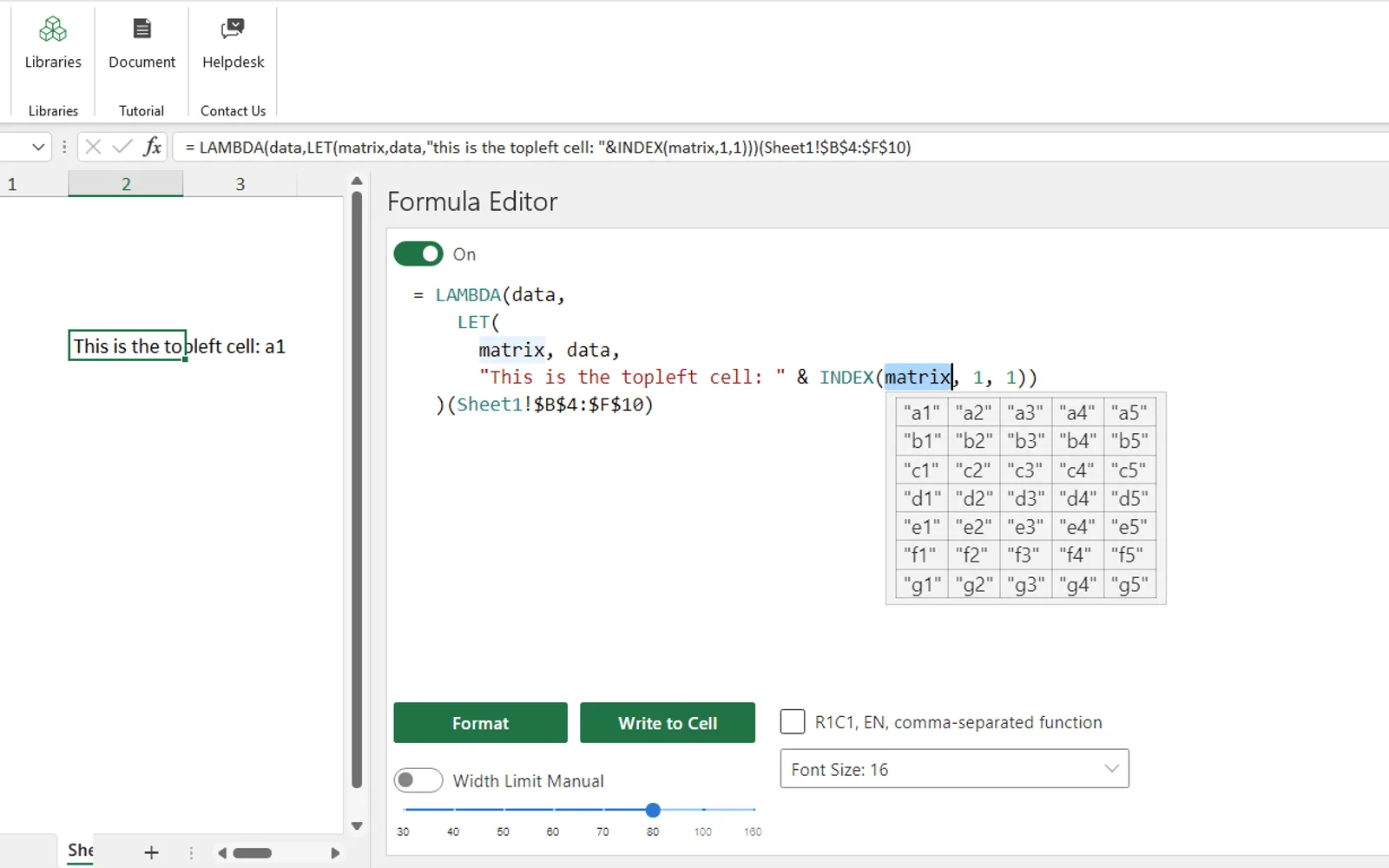The height and width of the screenshot is (868, 1389).
Task: Select column header 3
Action: [240, 184]
